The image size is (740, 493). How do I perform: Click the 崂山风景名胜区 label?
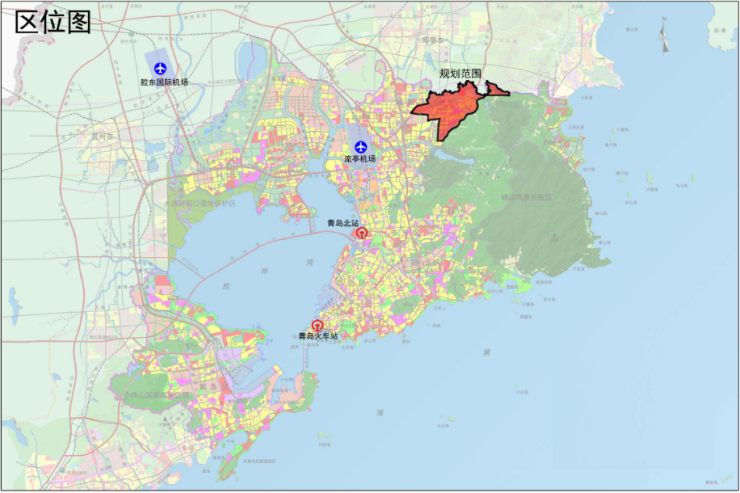pos(526,197)
